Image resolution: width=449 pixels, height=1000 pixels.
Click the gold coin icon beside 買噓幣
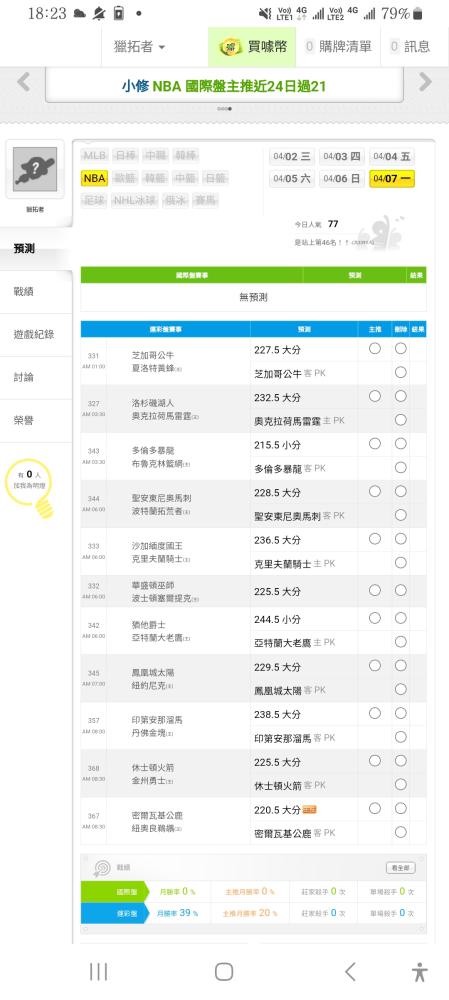click(x=231, y=47)
